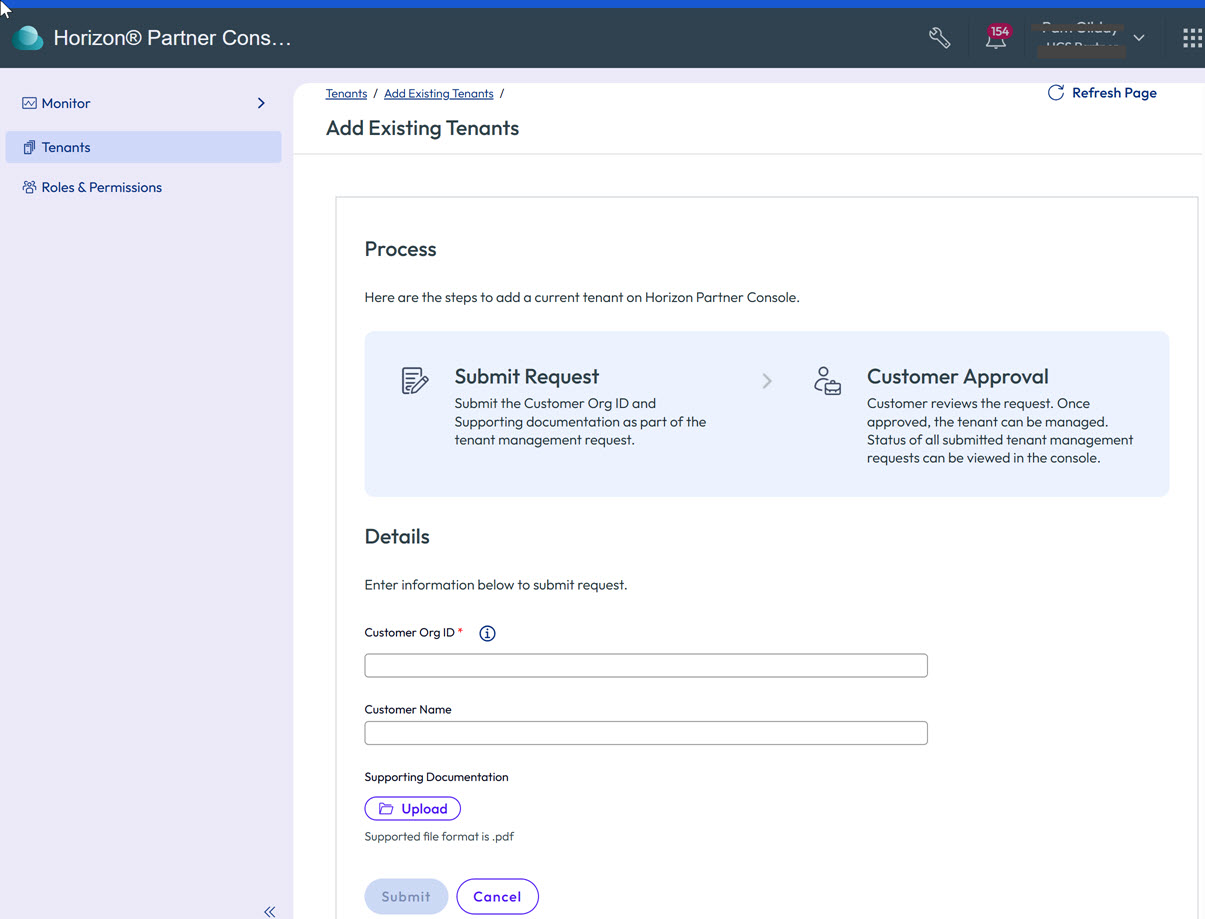Click the Submit button
1205x919 pixels.
pyautogui.click(x=406, y=897)
